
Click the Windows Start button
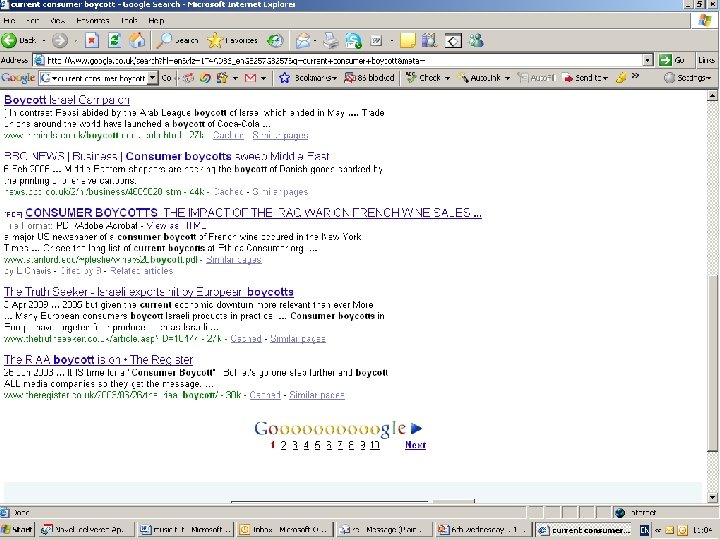pyautogui.click(x=17, y=529)
